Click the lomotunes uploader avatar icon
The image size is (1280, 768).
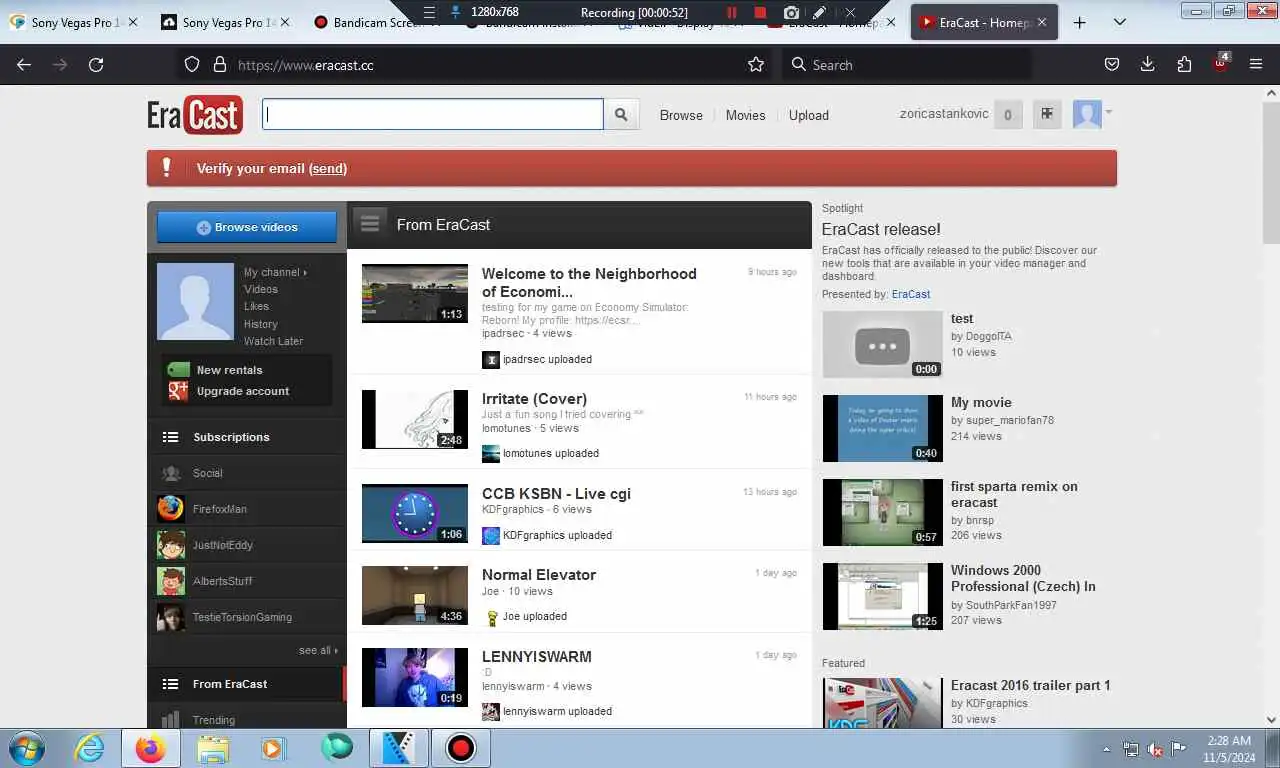(491, 454)
